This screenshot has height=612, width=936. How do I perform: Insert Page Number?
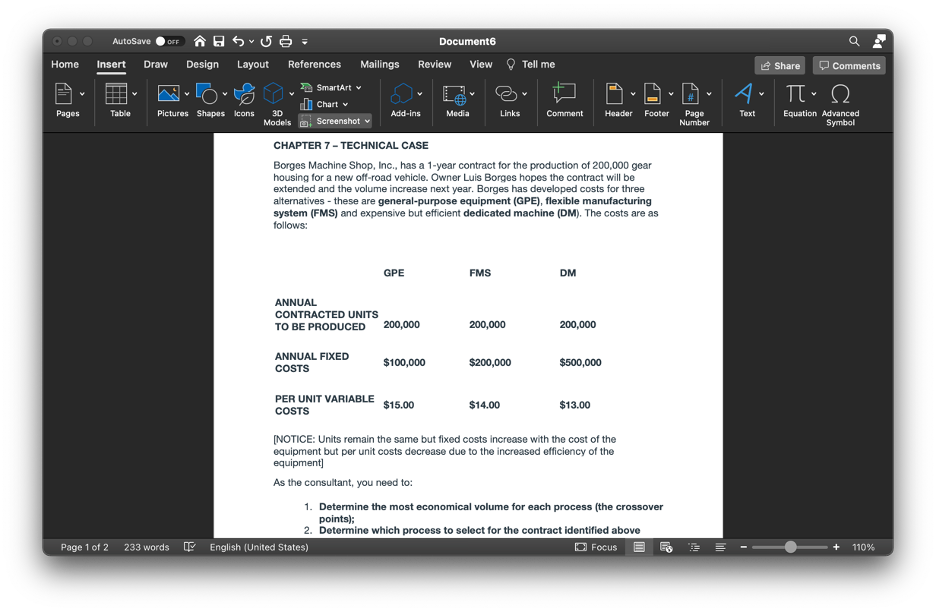(694, 104)
